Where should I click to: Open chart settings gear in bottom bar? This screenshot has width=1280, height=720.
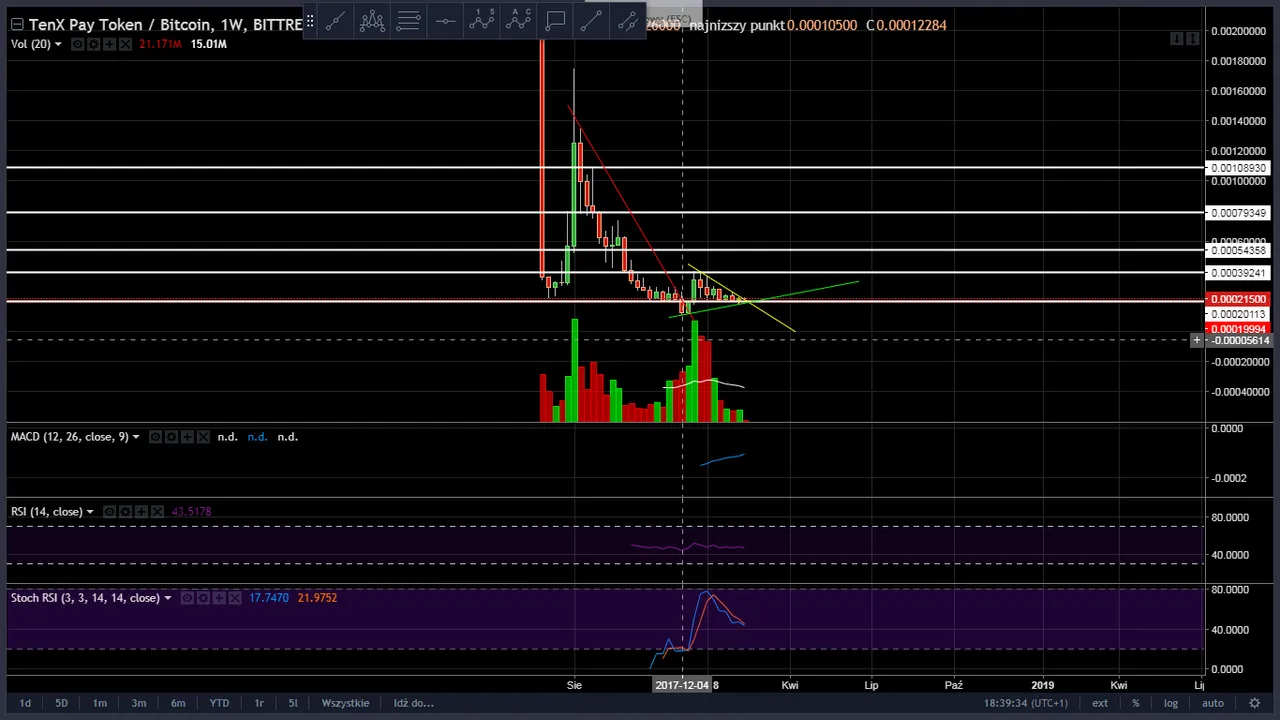click(x=1254, y=703)
